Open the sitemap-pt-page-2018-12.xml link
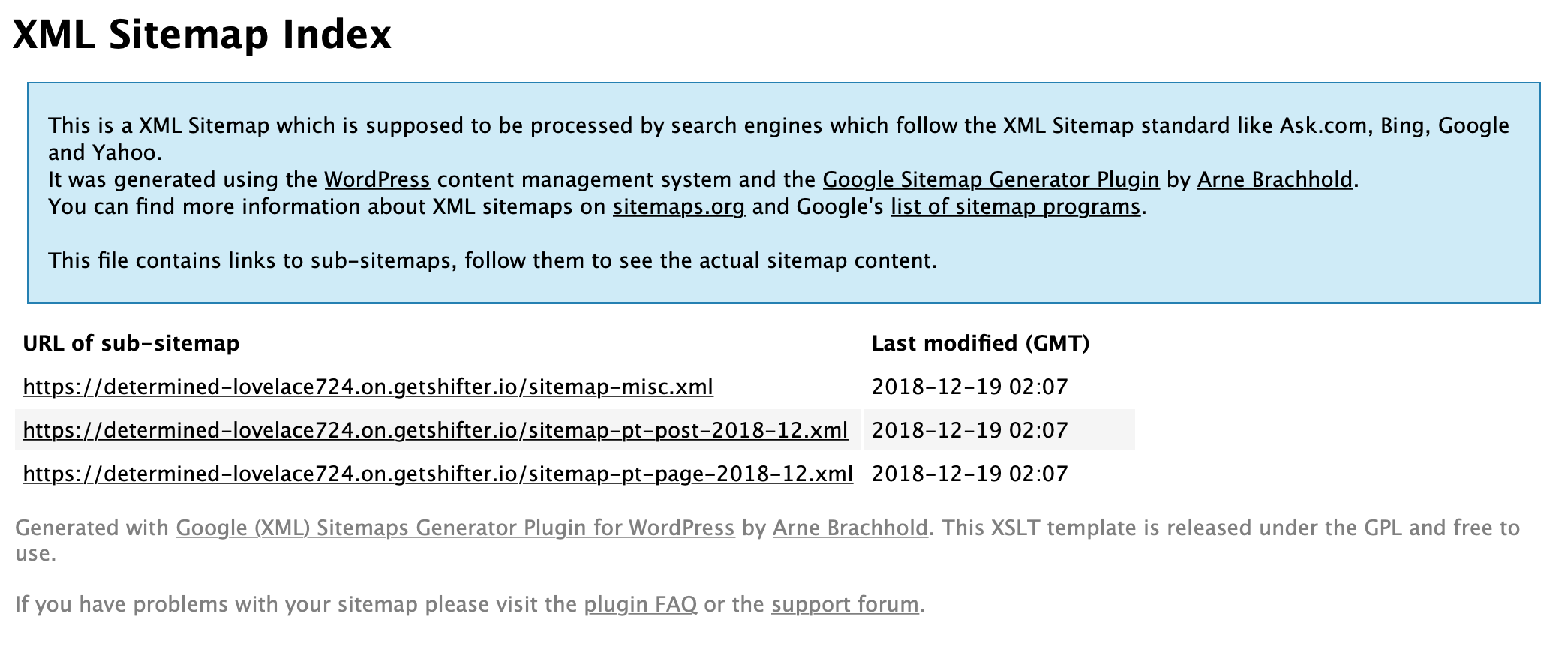The height and width of the screenshot is (647, 1568). (437, 474)
